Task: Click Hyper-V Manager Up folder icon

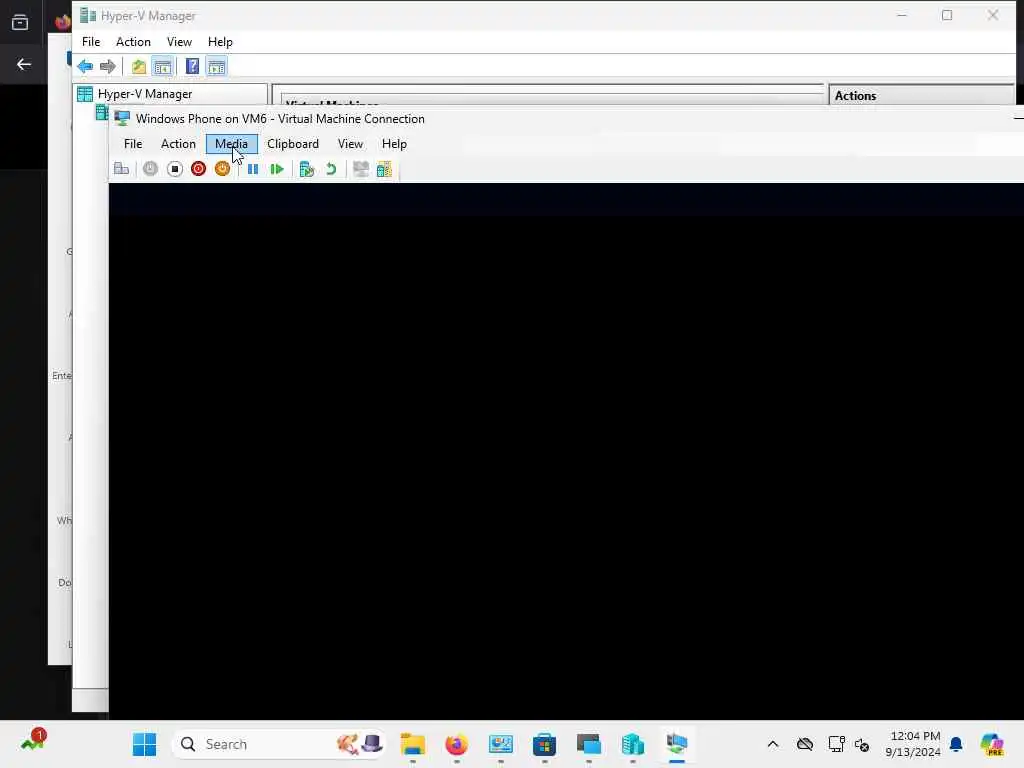Action: point(138,66)
